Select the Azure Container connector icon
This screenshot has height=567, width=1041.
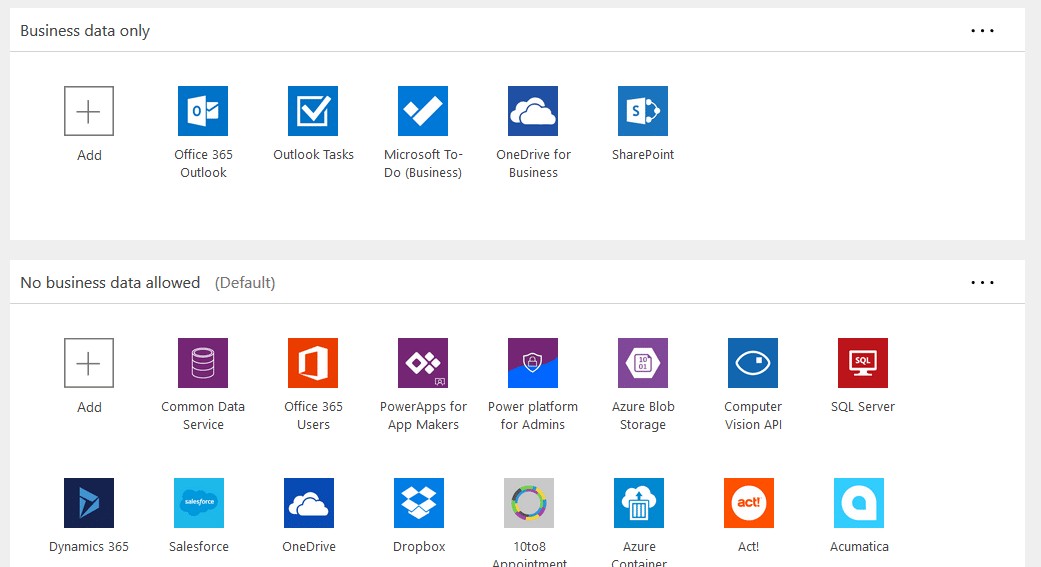[639, 503]
